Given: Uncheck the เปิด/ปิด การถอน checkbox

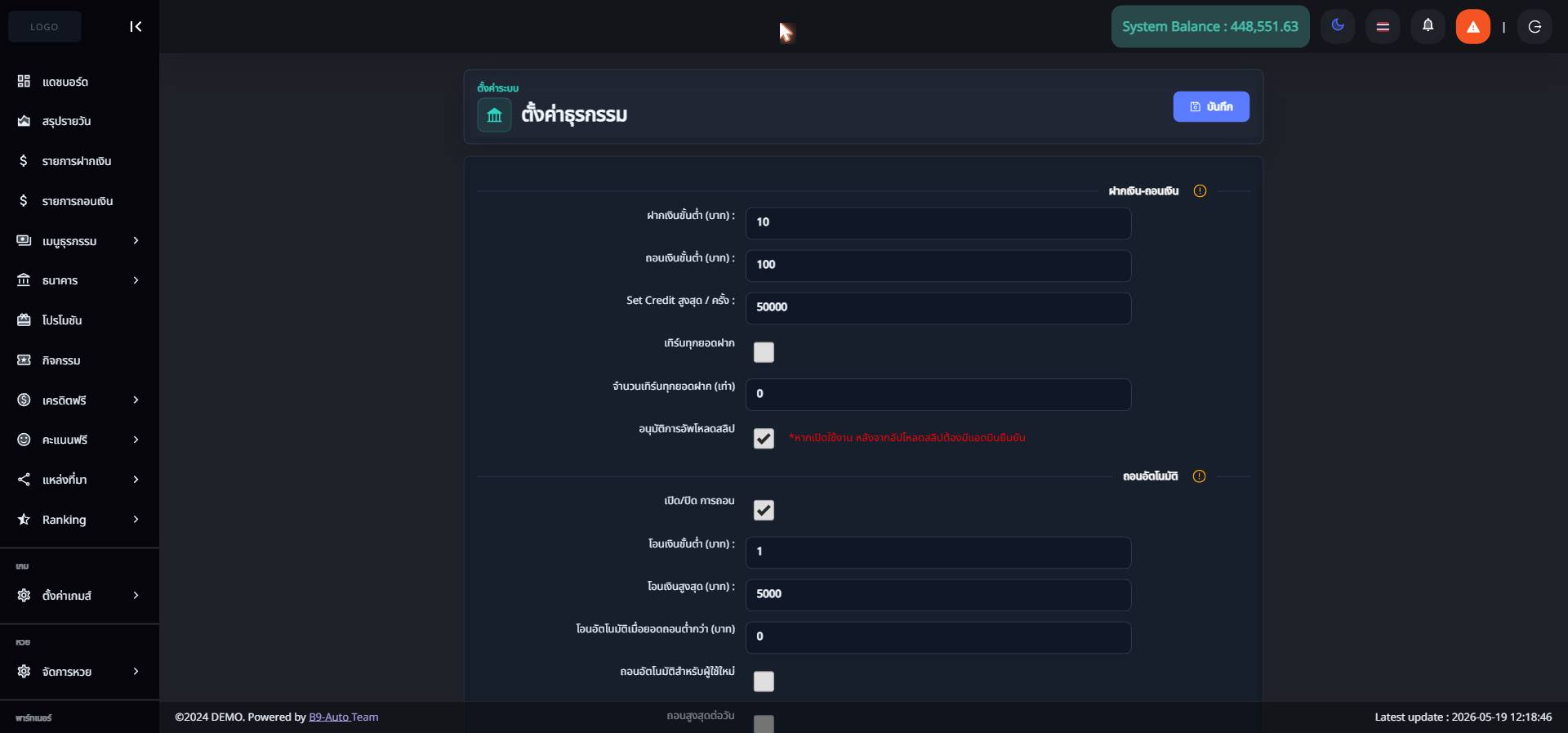Looking at the screenshot, I should pyautogui.click(x=764, y=510).
